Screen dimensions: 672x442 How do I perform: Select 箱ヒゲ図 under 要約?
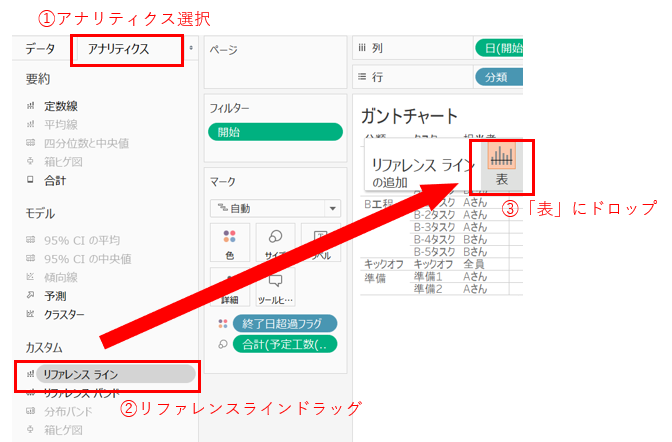[x=63, y=162]
